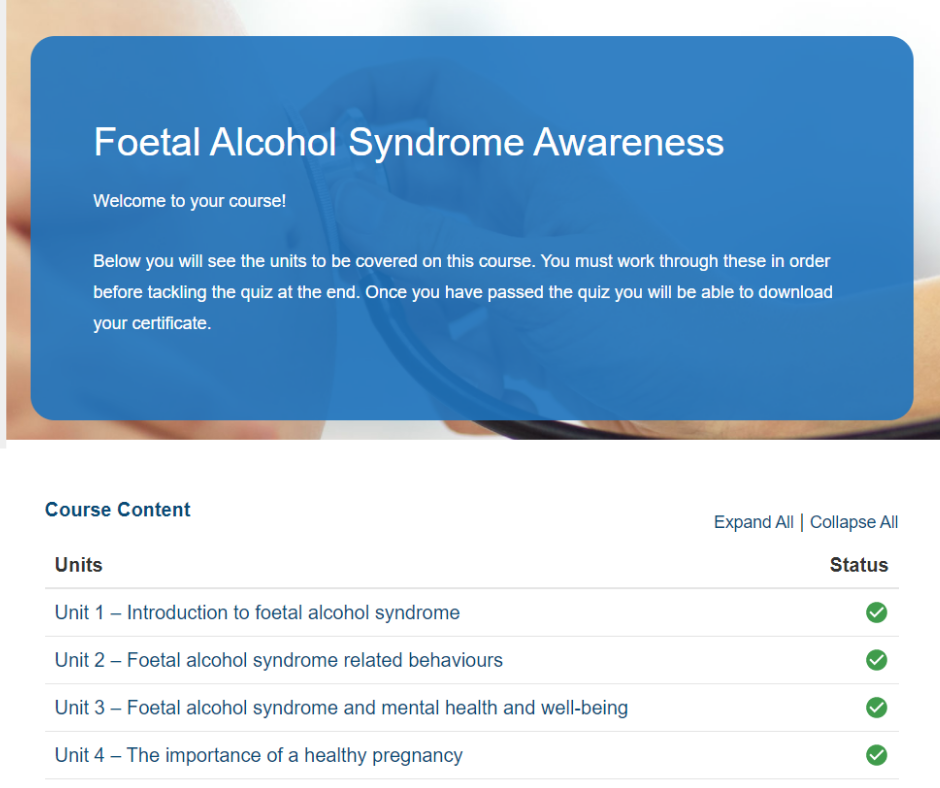Click the Unit 1 table row
940x788 pixels.
click(472, 612)
